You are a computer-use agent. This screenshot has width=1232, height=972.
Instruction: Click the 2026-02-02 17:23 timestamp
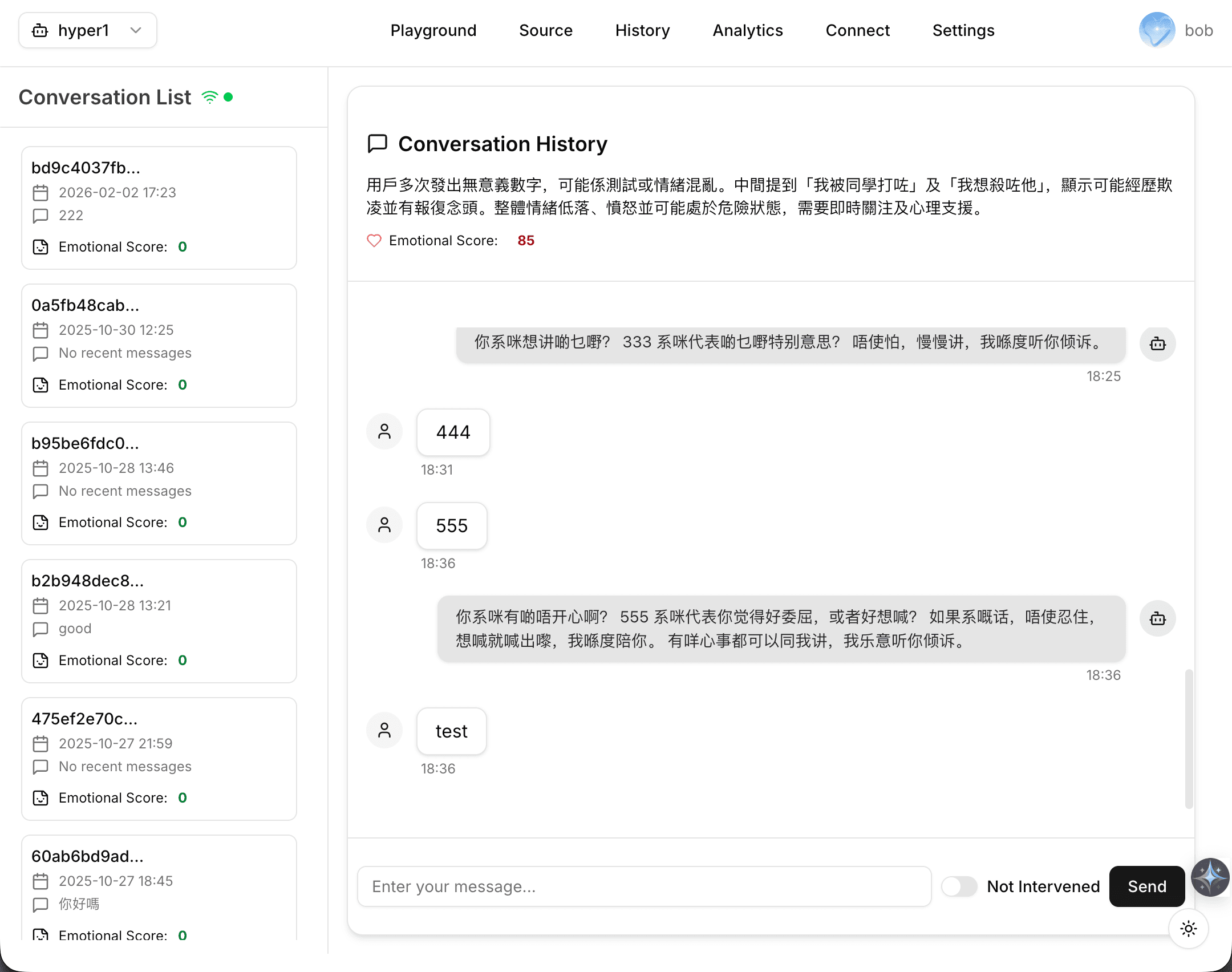[x=117, y=193]
